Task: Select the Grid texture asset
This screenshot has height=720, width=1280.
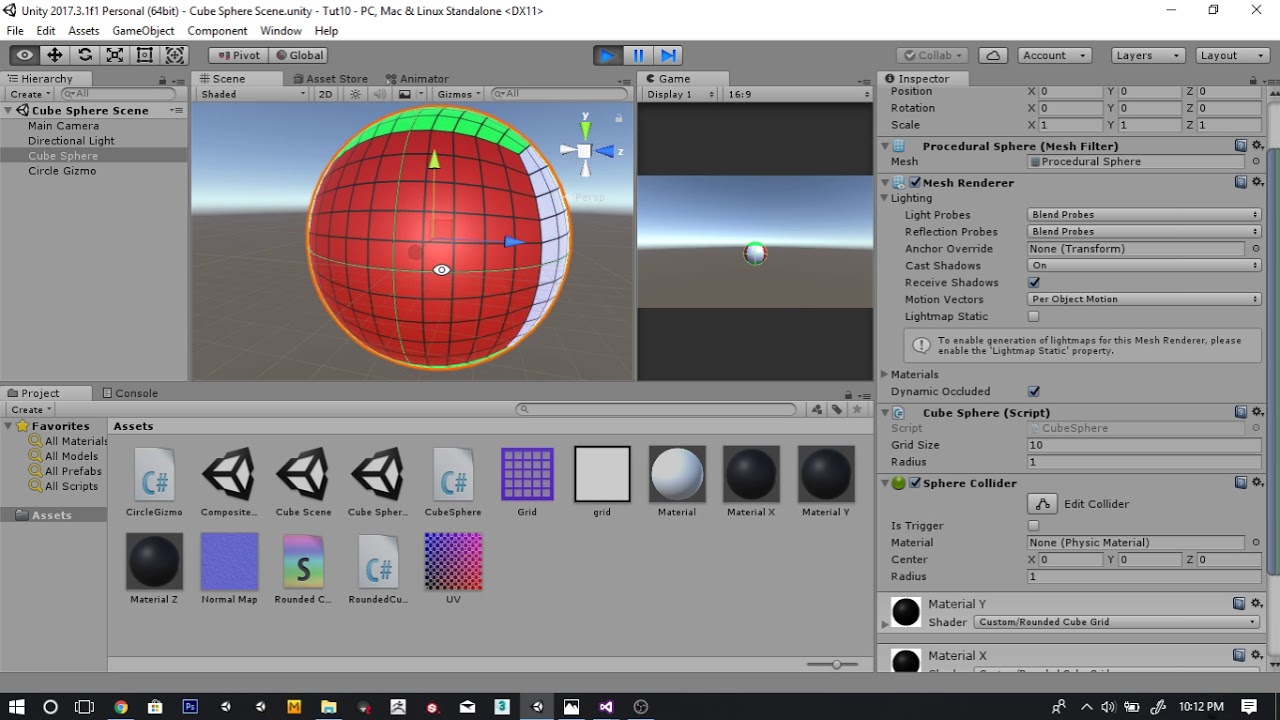Action: (527, 482)
